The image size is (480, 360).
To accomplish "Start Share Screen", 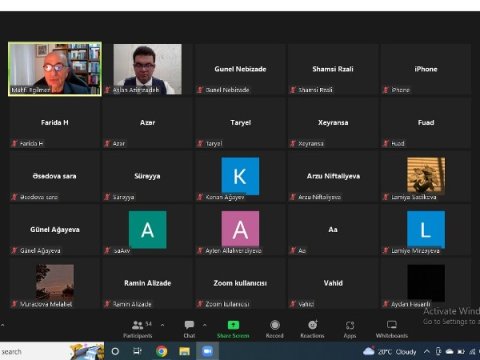I will (233, 329).
